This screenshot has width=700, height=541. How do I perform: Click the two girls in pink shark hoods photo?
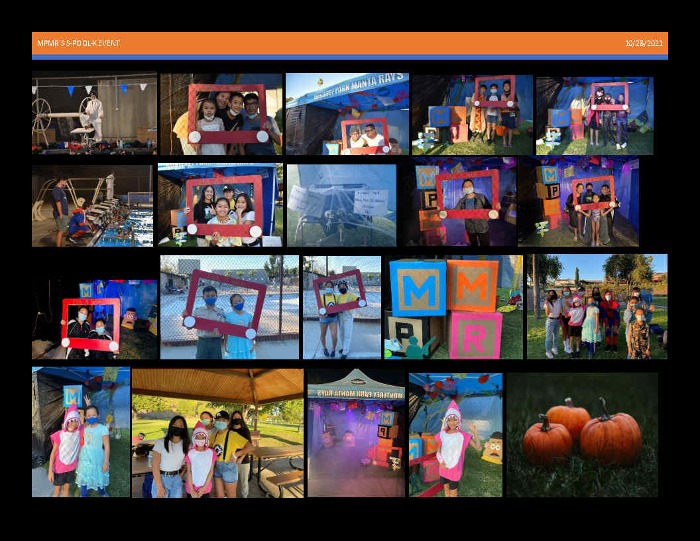80,433
